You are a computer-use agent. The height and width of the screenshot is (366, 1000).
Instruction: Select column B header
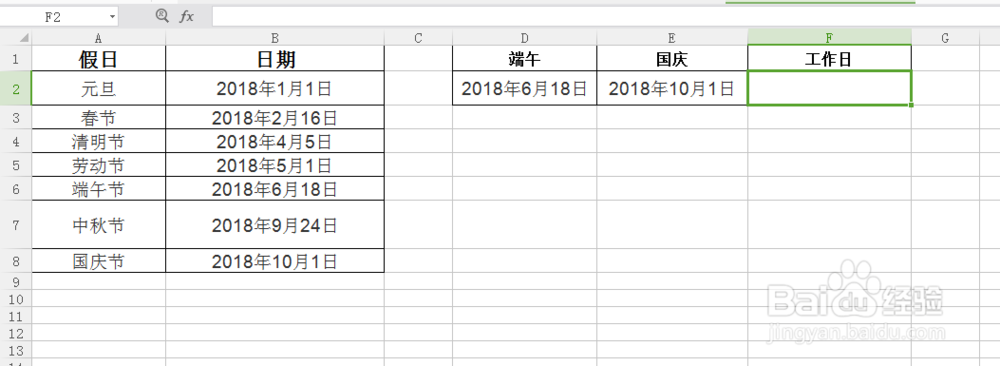coord(275,38)
